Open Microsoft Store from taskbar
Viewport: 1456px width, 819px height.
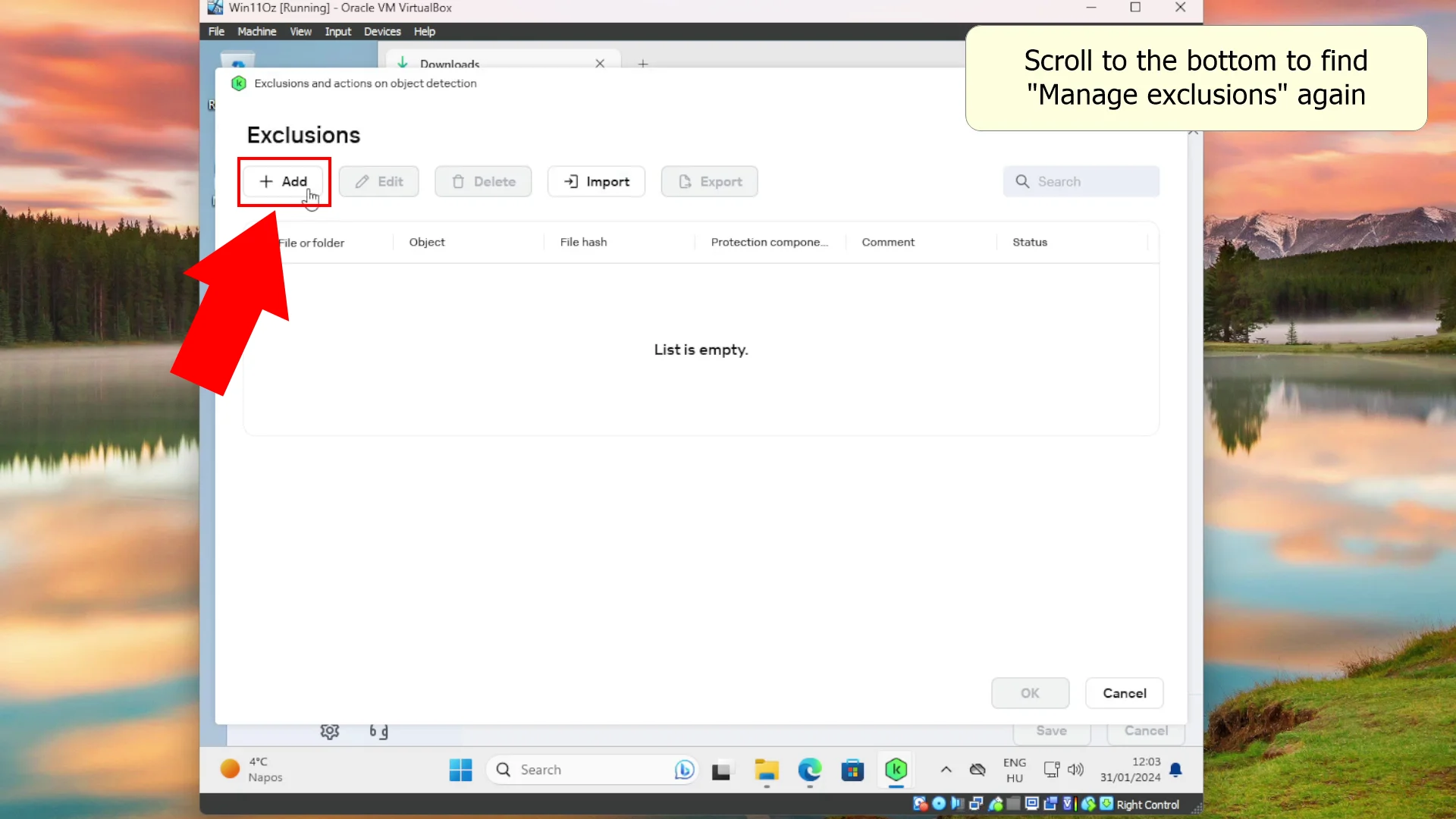[x=852, y=770]
